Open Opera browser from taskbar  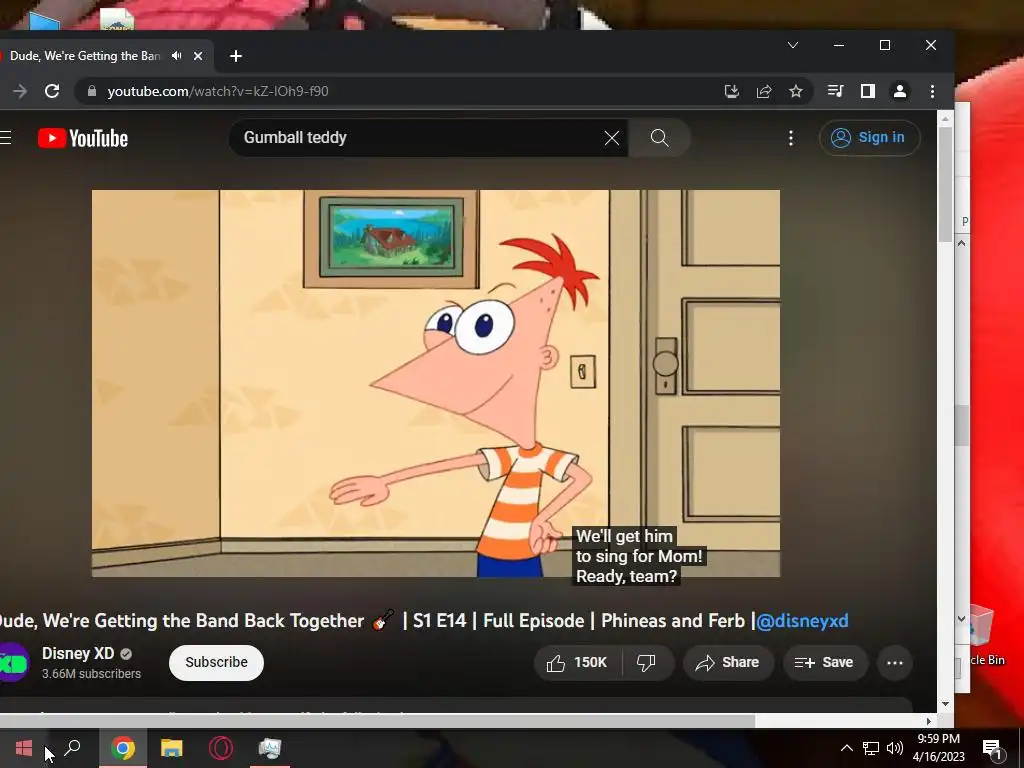pos(221,748)
